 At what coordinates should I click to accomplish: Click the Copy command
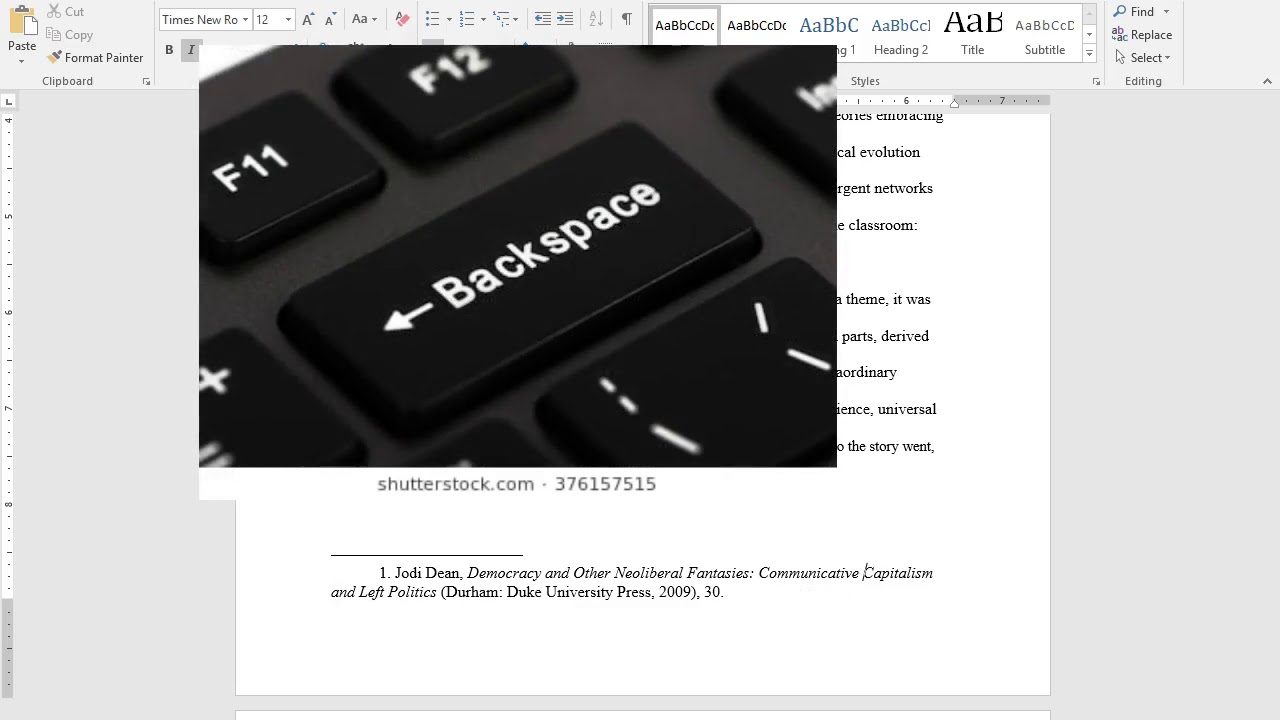click(x=69, y=34)
